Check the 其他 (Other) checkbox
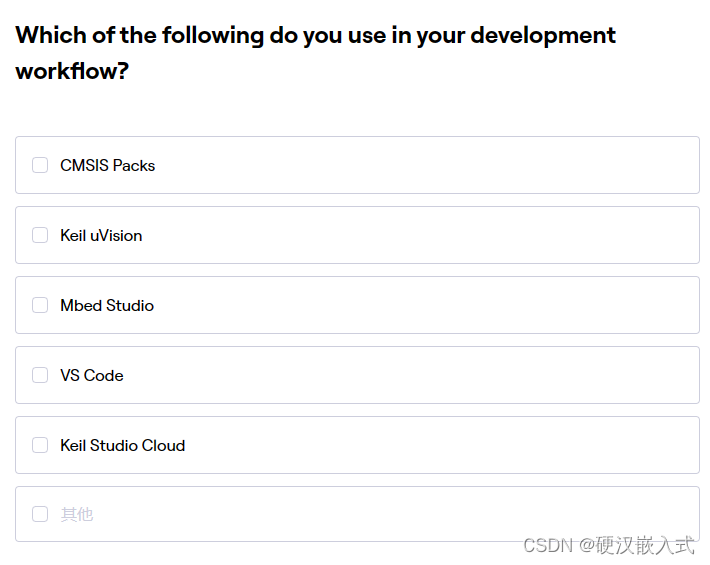 (40, 514)
